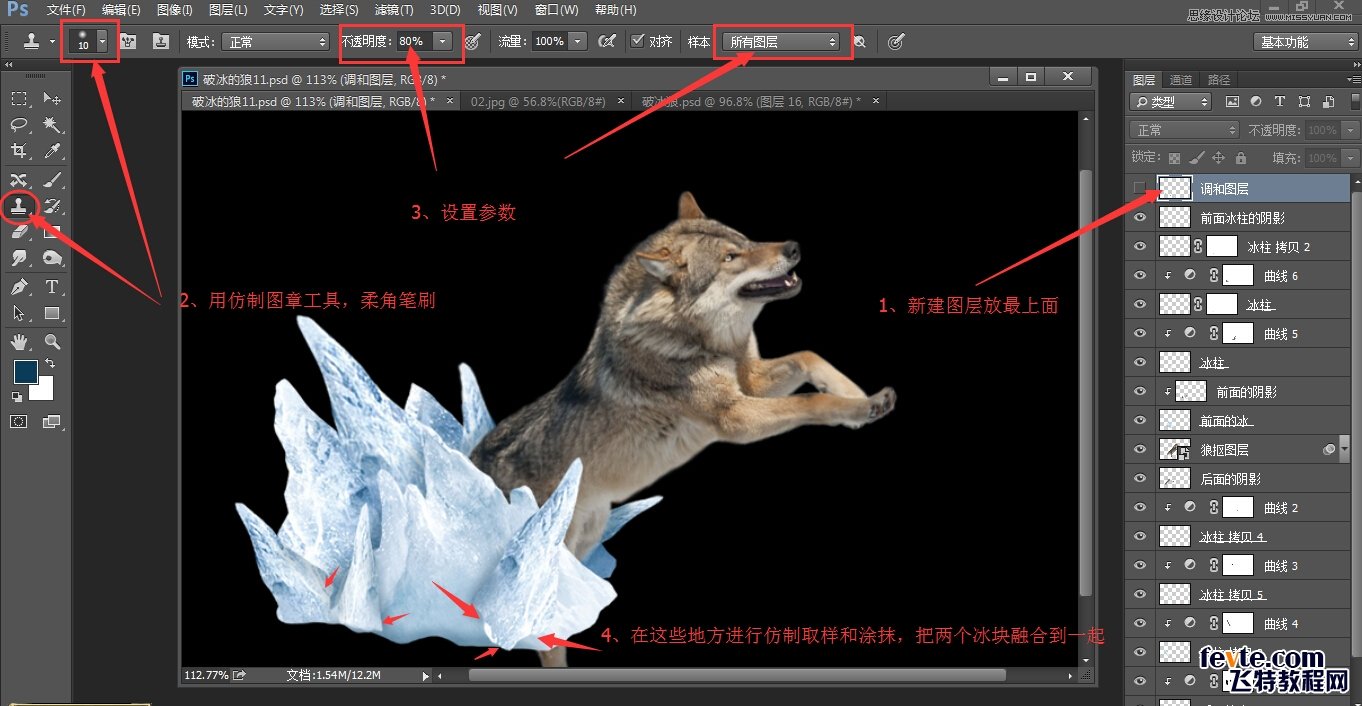Open the 流量 flow slider arrow
Image resolution: width=1362 pixels, height=706 pixels.
click(x=578, y=42)
